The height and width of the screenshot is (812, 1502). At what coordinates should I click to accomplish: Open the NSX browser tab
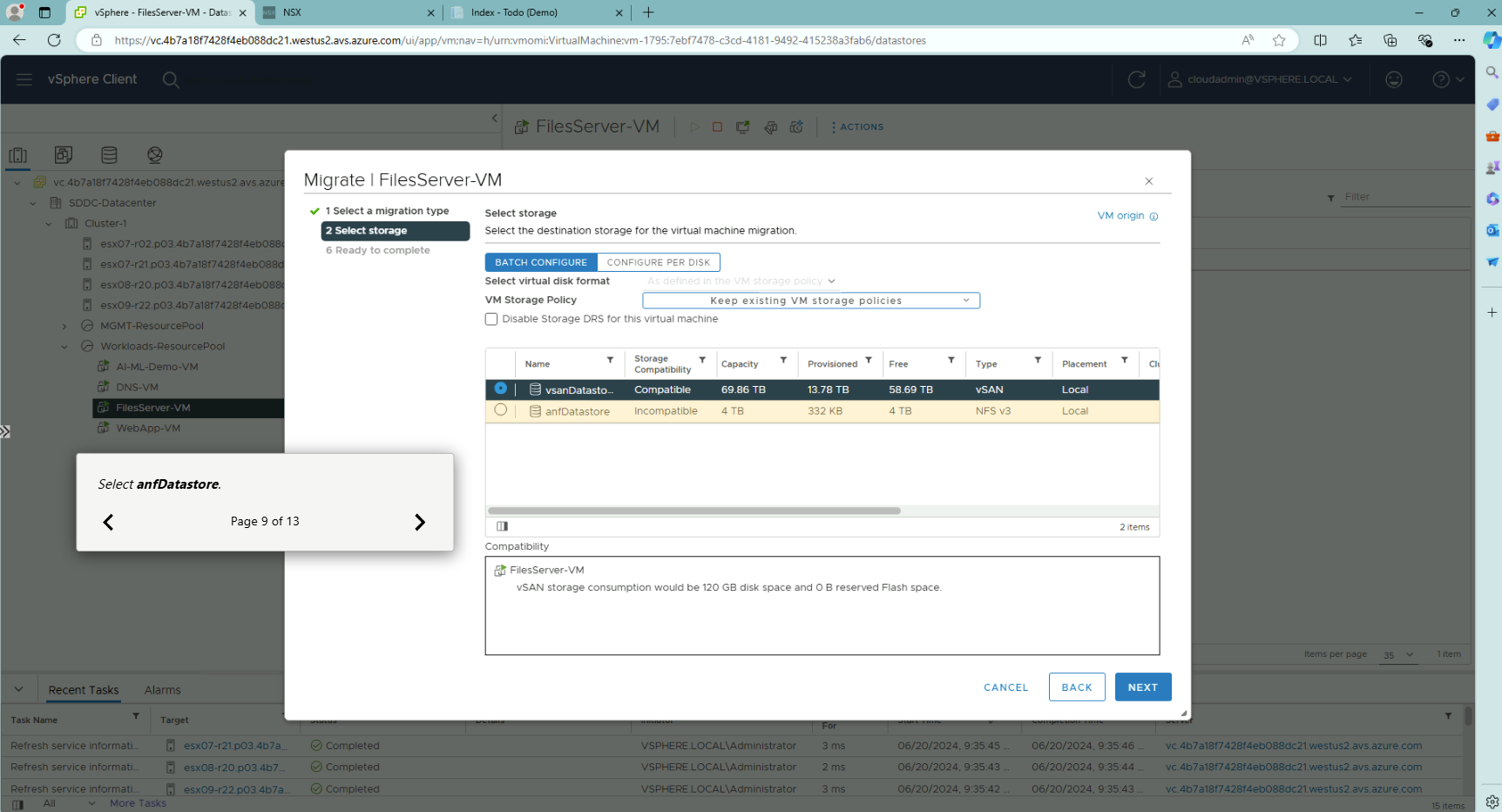click(348, 12)
